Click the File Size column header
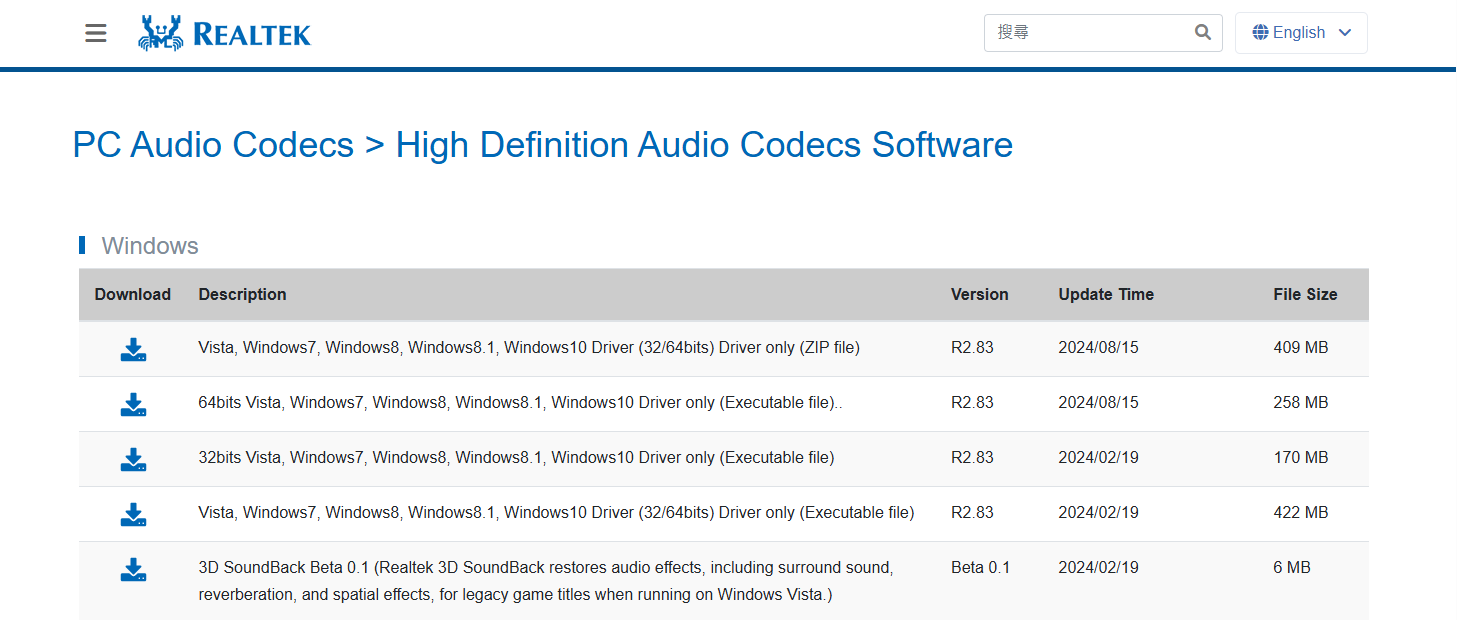Viewport: 1457px width, 620px height. point(1305,295)
